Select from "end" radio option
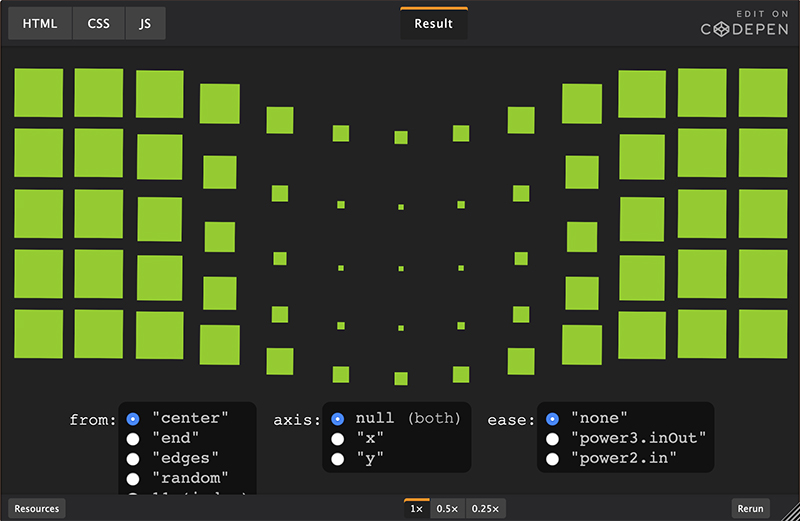Viewport: 800px width, 521px height. tap(133, 439)
